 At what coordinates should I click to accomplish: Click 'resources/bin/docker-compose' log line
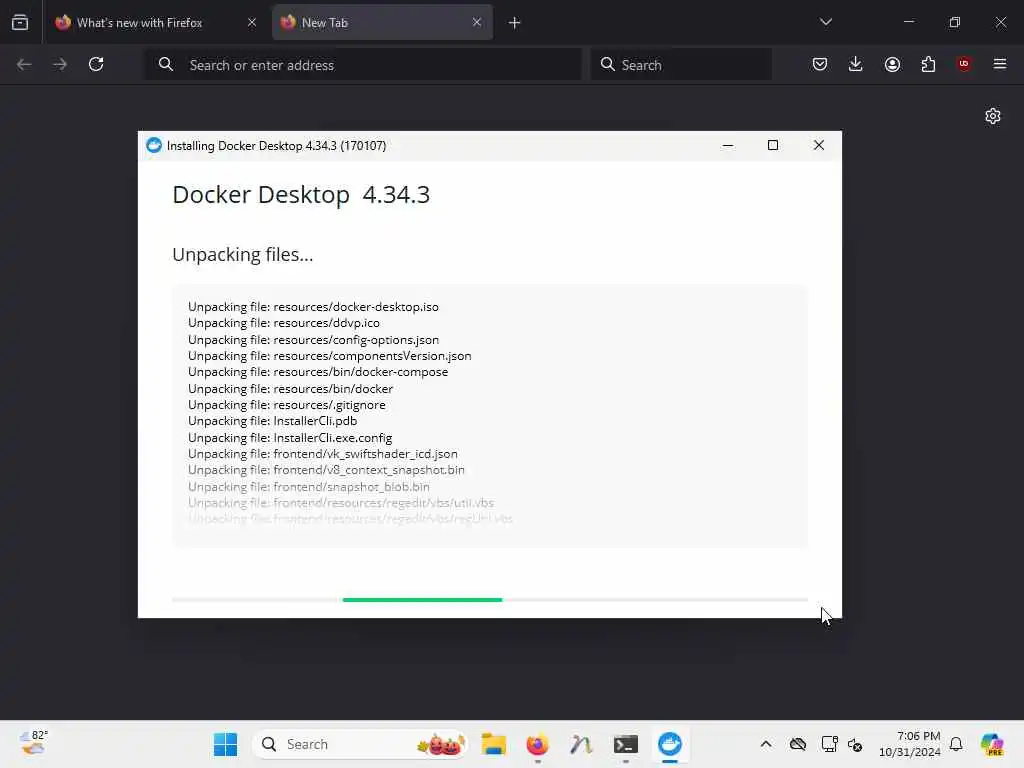click(318, 372)
